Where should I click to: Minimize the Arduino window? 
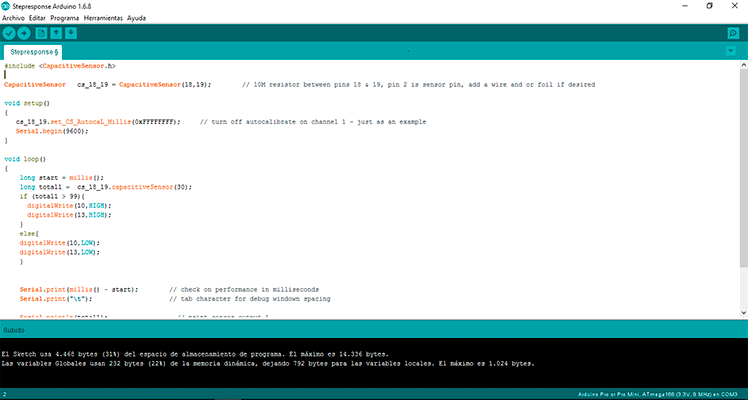685,6
